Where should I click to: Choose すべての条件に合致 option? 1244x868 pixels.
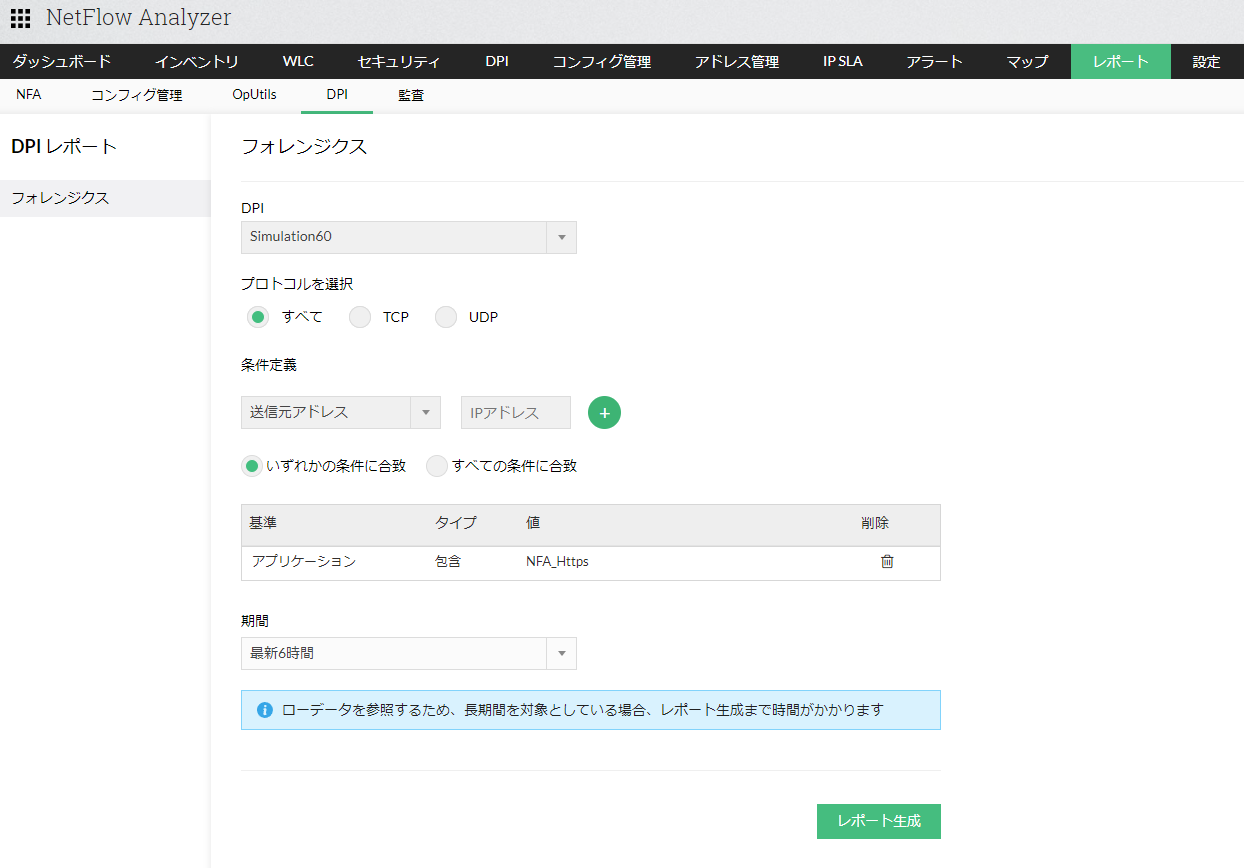click(x=437, y=466)
